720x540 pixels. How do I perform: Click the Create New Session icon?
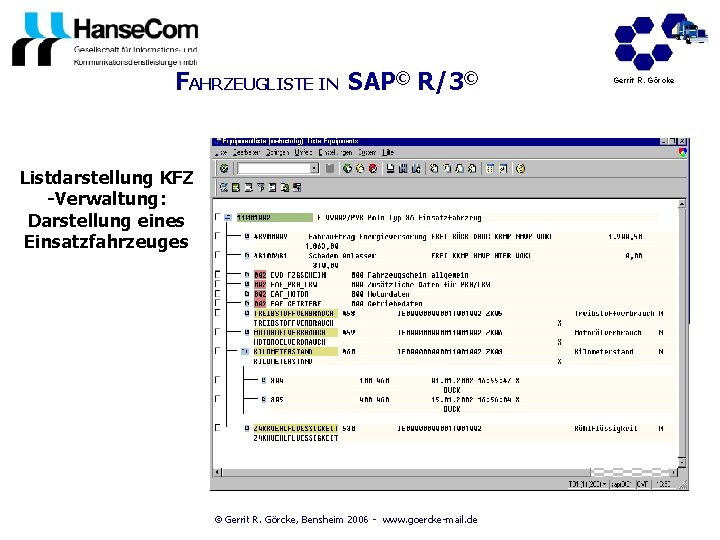click(490, 169)
